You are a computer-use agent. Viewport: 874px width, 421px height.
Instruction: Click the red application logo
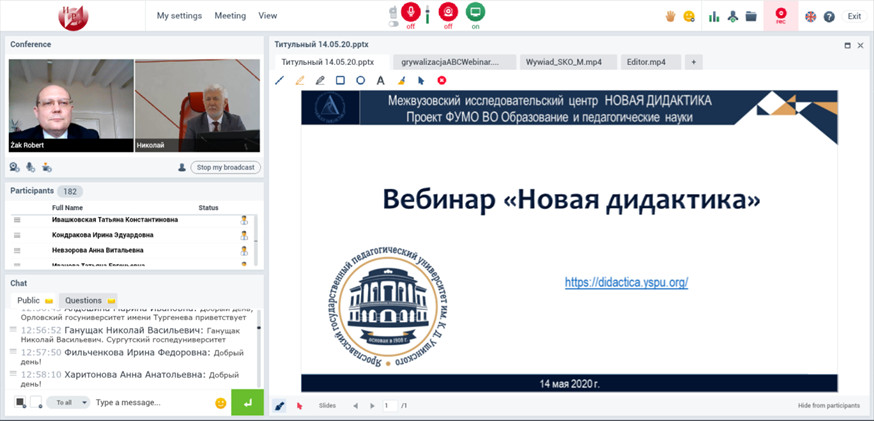[74, 16]
